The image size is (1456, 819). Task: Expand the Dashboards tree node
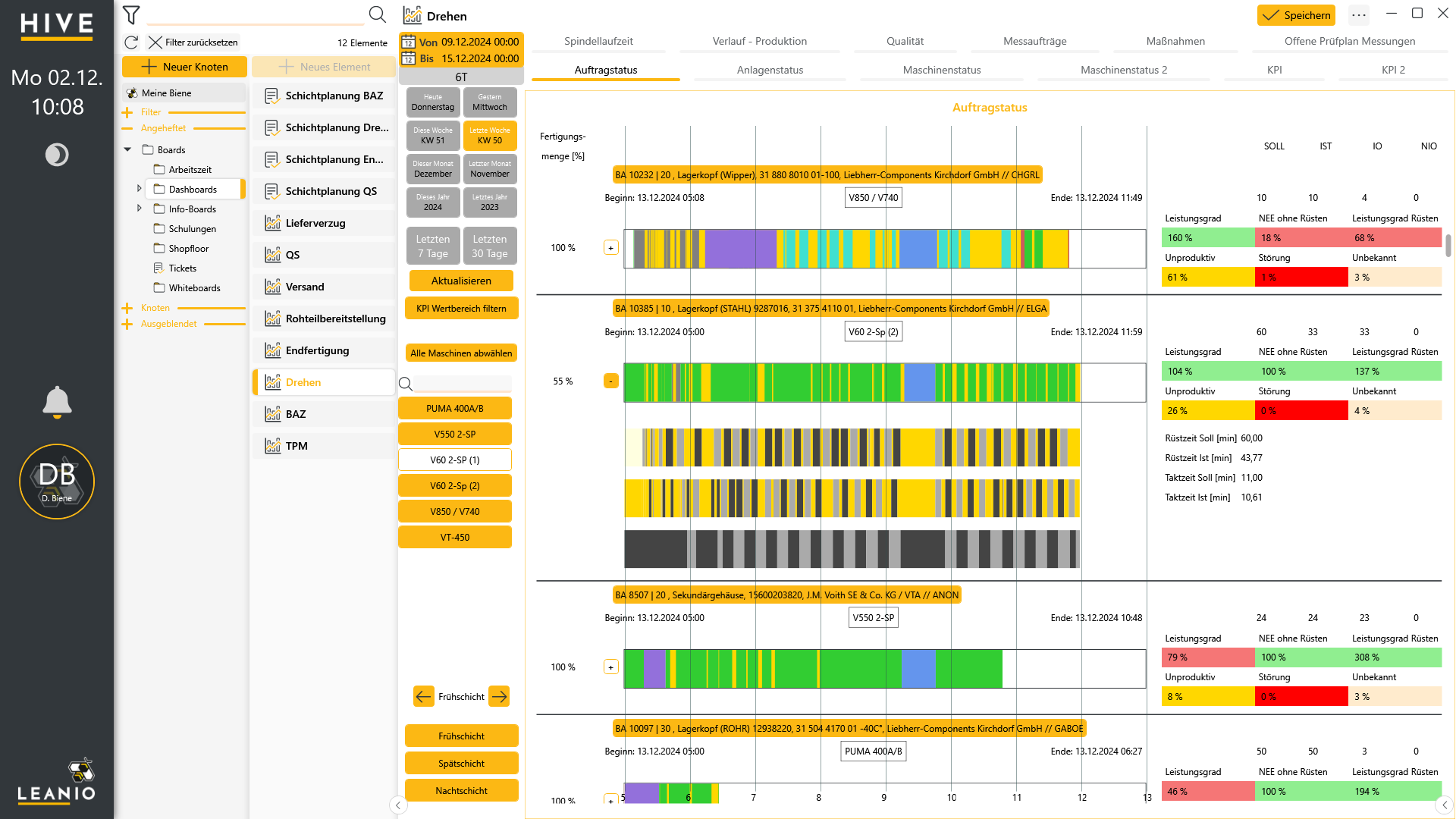click(x=139, y=189)
